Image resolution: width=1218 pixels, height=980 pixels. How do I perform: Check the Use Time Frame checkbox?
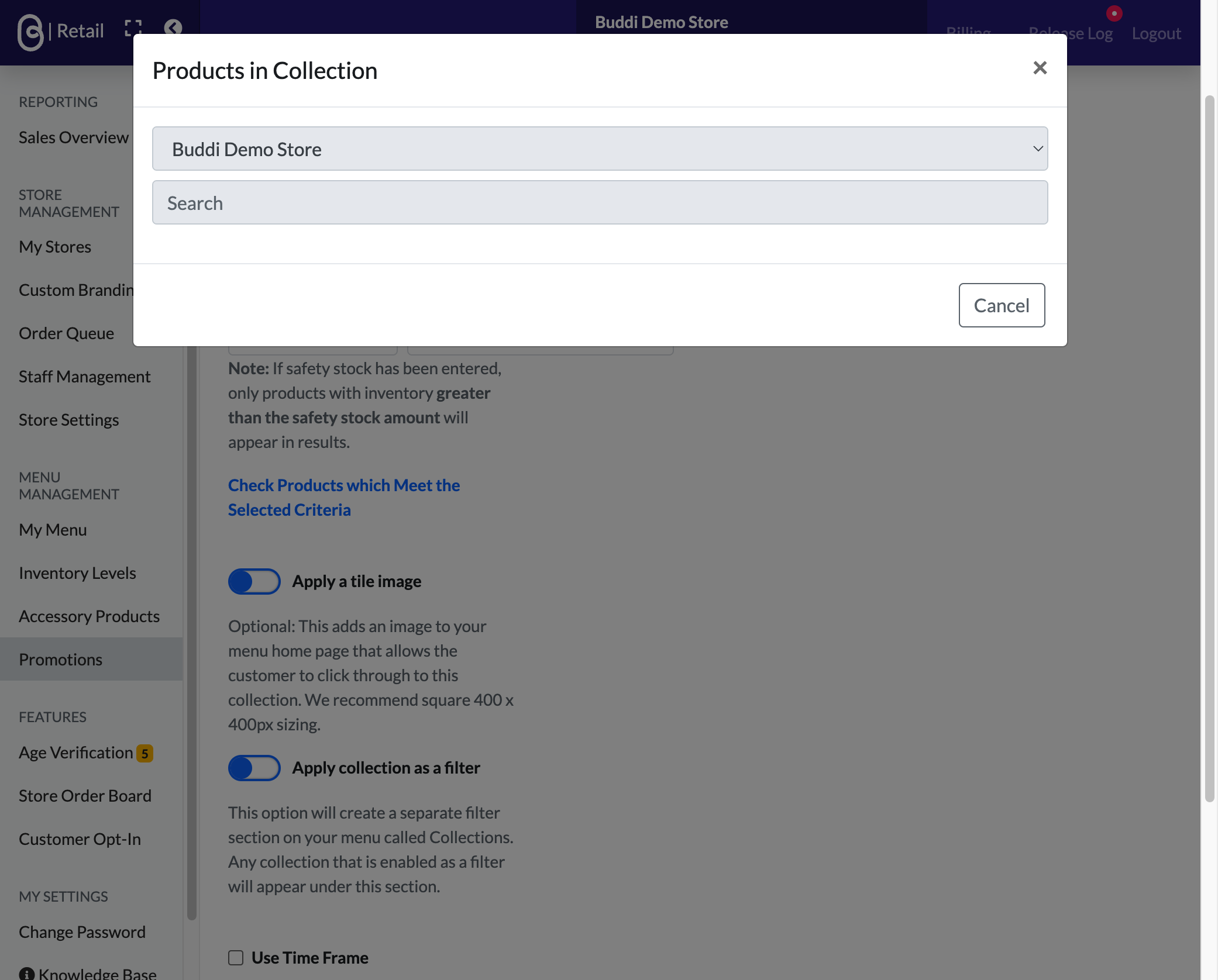(x=236, y=958)
